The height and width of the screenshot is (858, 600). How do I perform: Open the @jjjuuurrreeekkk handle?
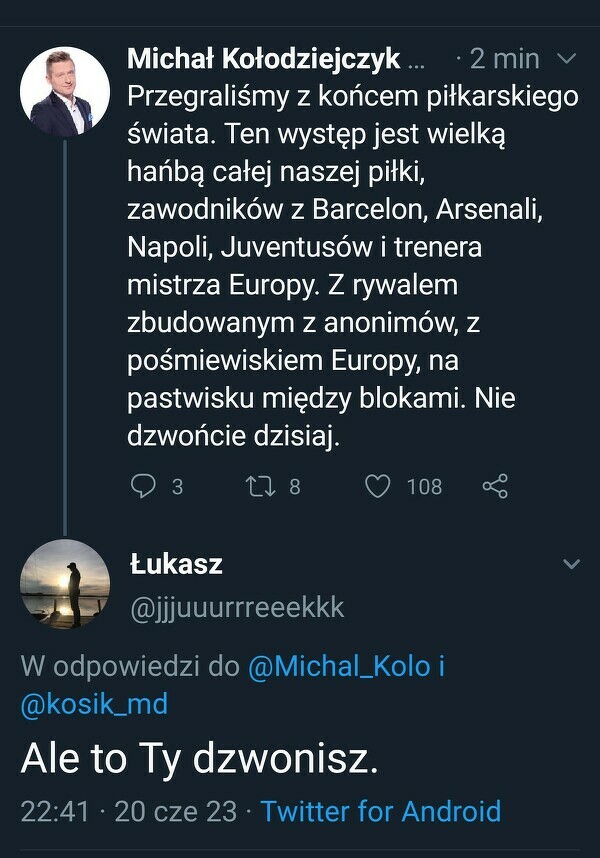[x=237, y=608]
